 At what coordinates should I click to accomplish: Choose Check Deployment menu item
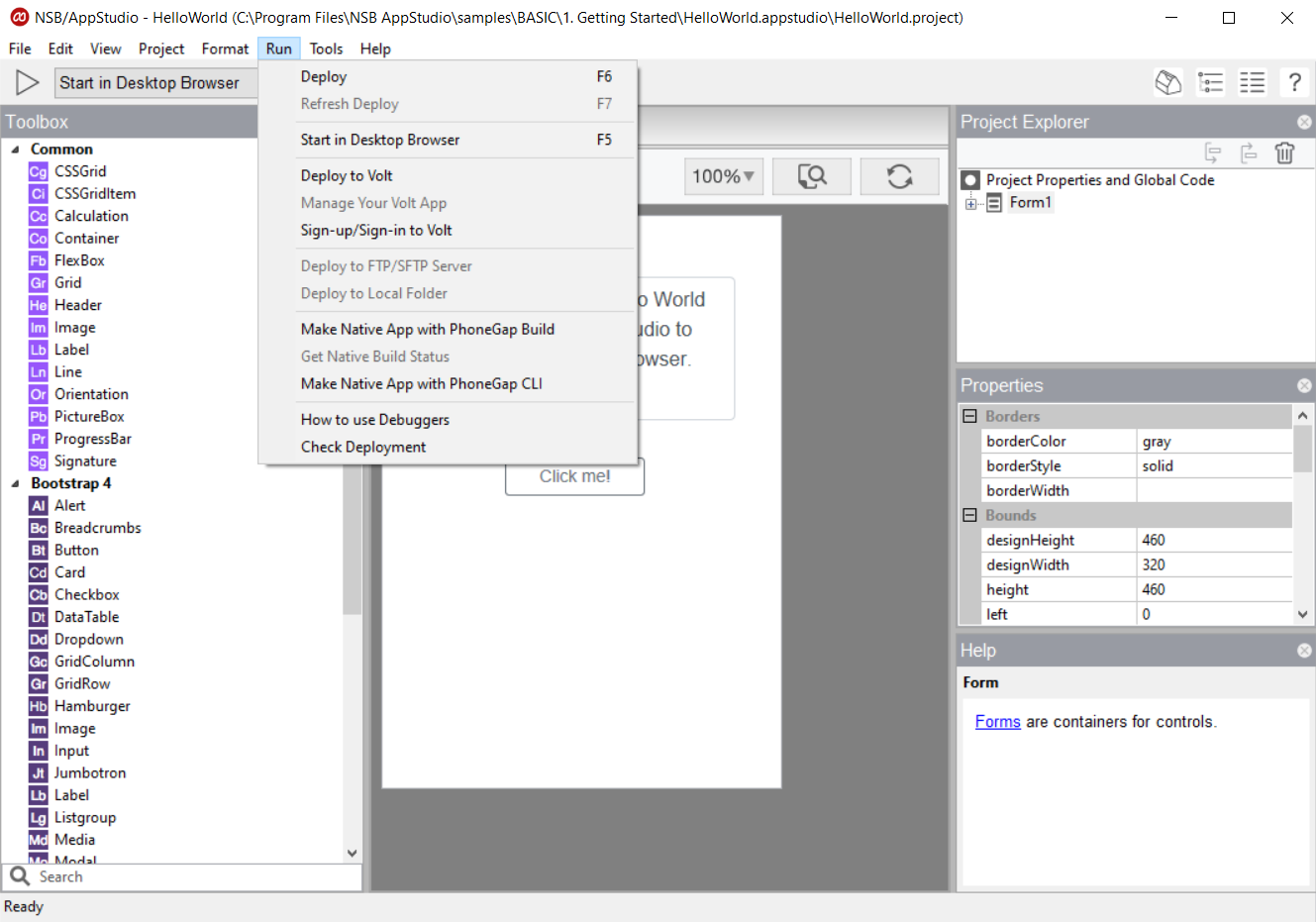447,448
